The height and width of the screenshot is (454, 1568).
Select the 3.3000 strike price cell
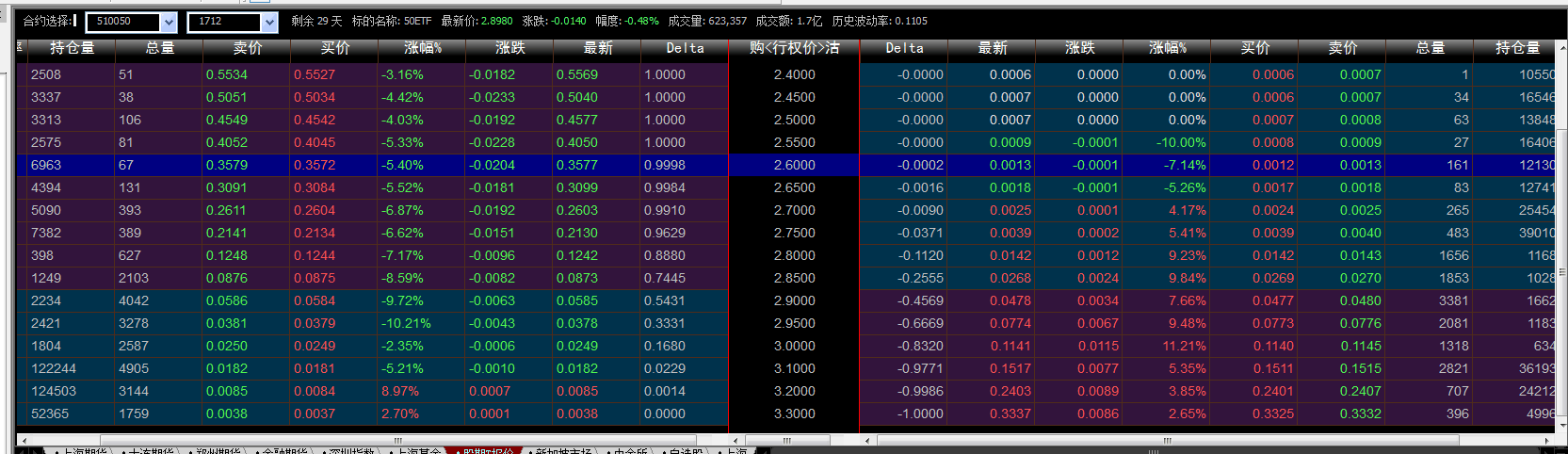click(x=794, y=413)
